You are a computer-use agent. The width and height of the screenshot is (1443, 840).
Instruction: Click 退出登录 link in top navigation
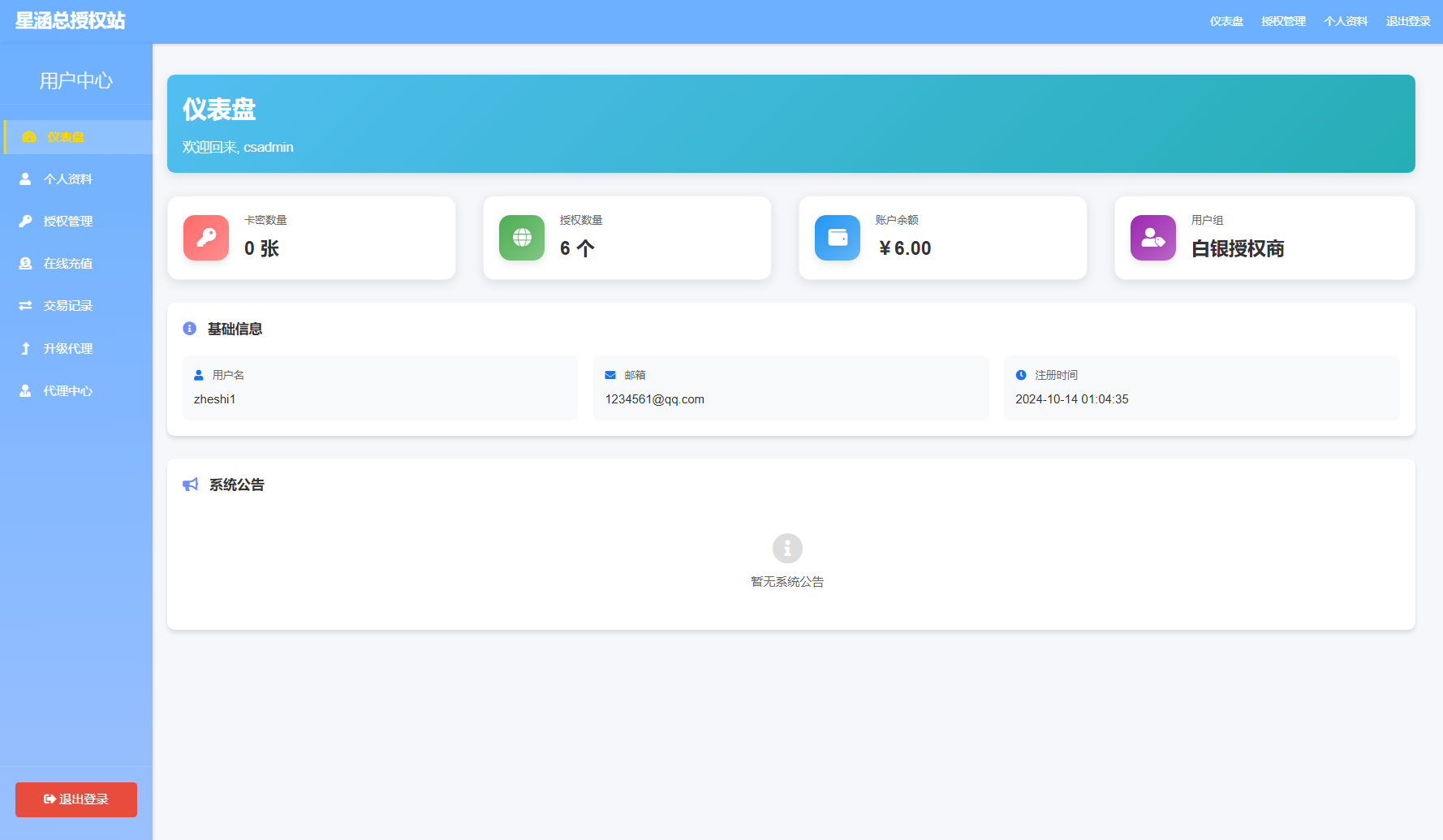[1408, 21]
